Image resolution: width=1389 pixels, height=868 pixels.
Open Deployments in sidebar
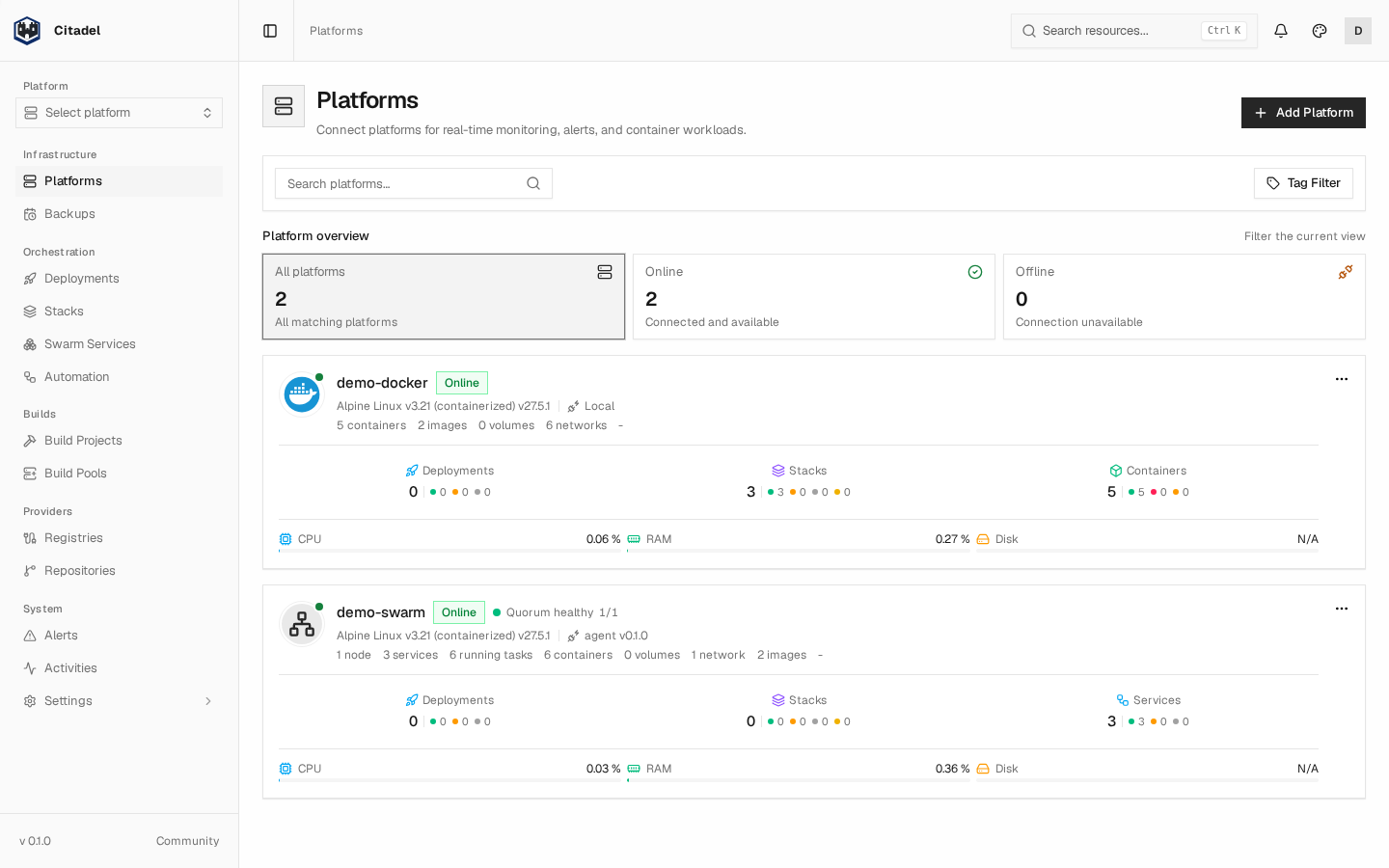(119, 279)
